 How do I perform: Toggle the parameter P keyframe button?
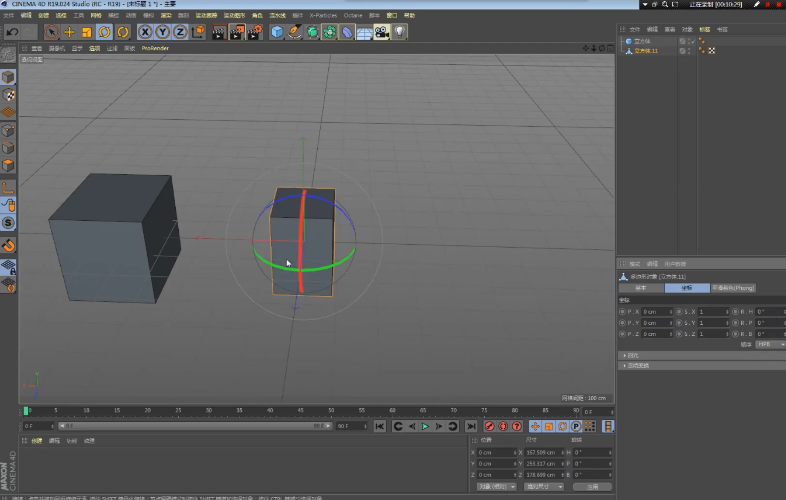[576, 426]
